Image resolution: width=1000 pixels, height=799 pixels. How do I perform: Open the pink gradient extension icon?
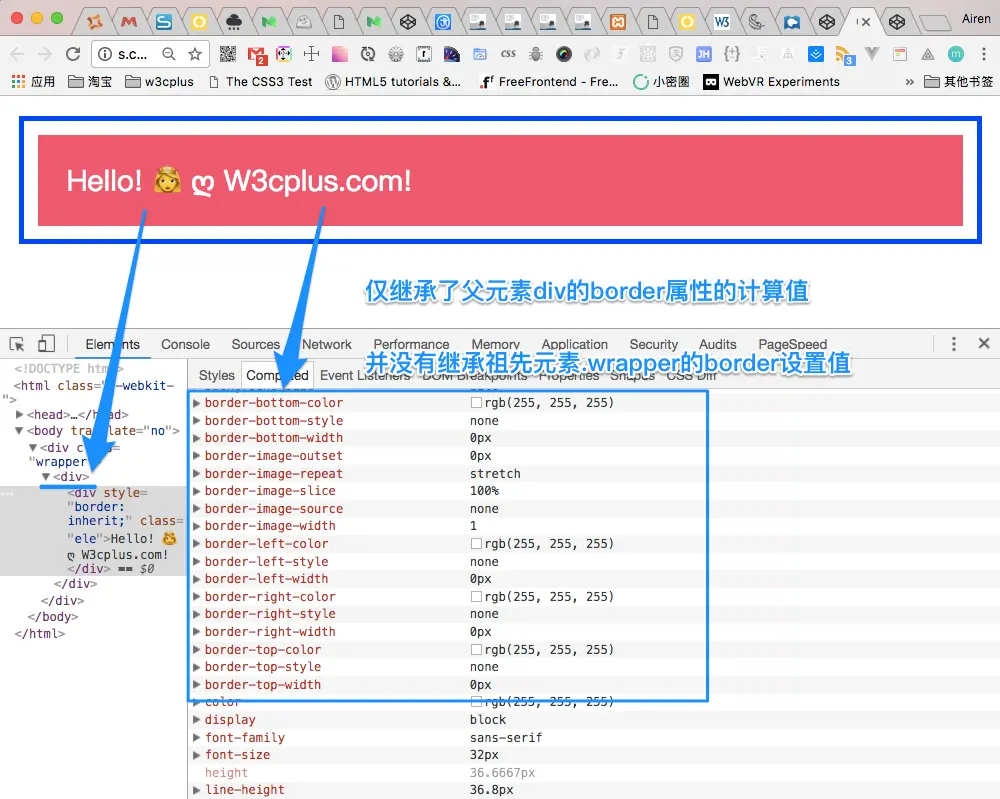pos(339,54)
